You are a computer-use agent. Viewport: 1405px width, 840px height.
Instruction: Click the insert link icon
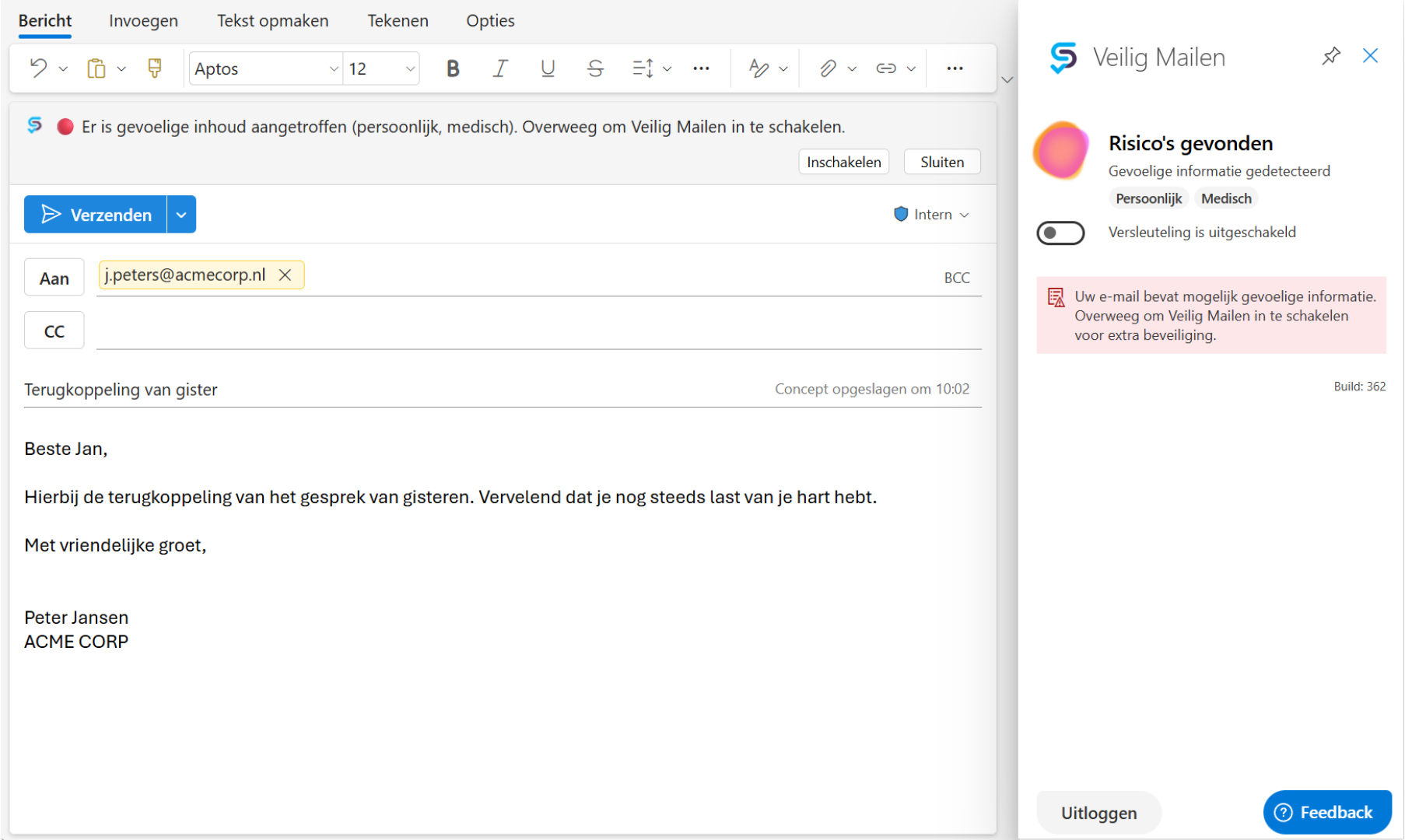click(x=886, y=68)
